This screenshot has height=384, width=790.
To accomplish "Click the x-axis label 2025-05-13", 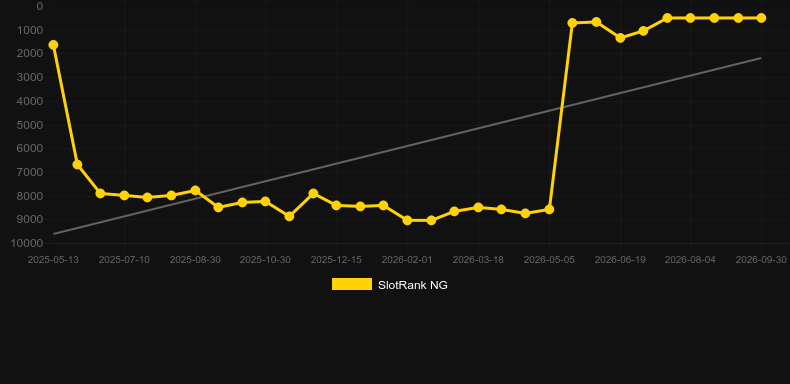I will pos(53,260).
